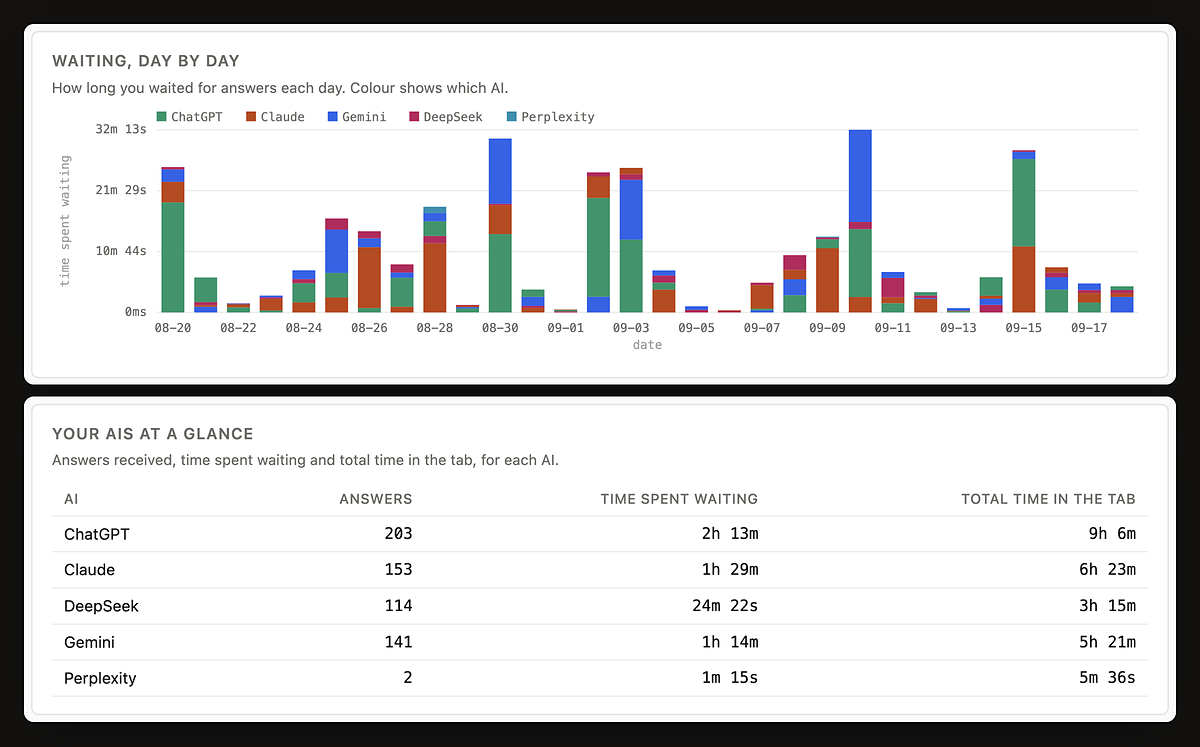Viewport: 1200px width, 747px height.
Task: Click the 1h 29m waiting time value
Action: 729,570
